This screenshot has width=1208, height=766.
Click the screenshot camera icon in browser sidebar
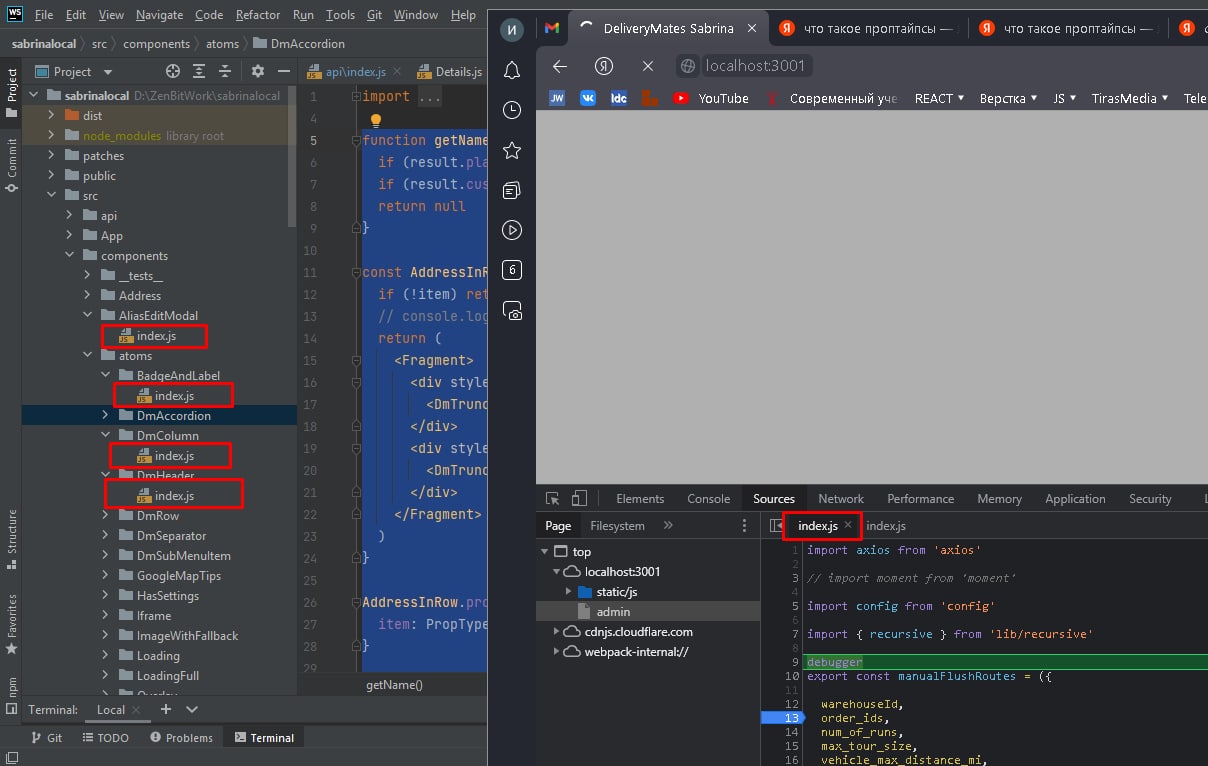click(512, 311)
